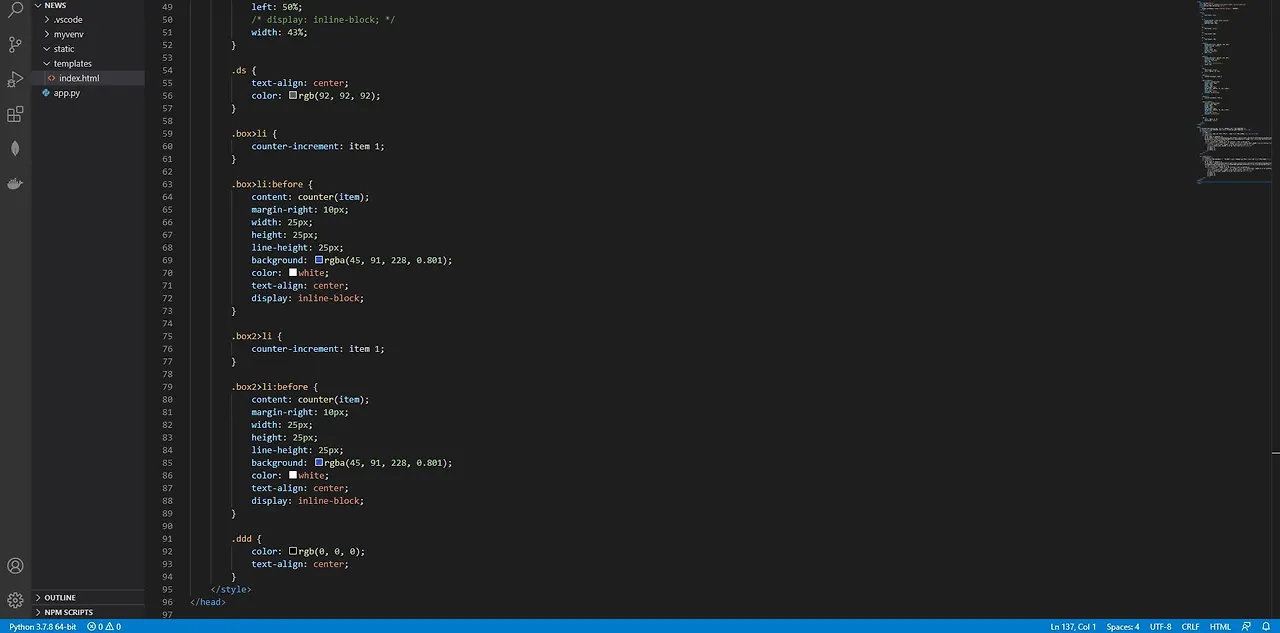Click the .box2>li:before selector text

[270, 387]
